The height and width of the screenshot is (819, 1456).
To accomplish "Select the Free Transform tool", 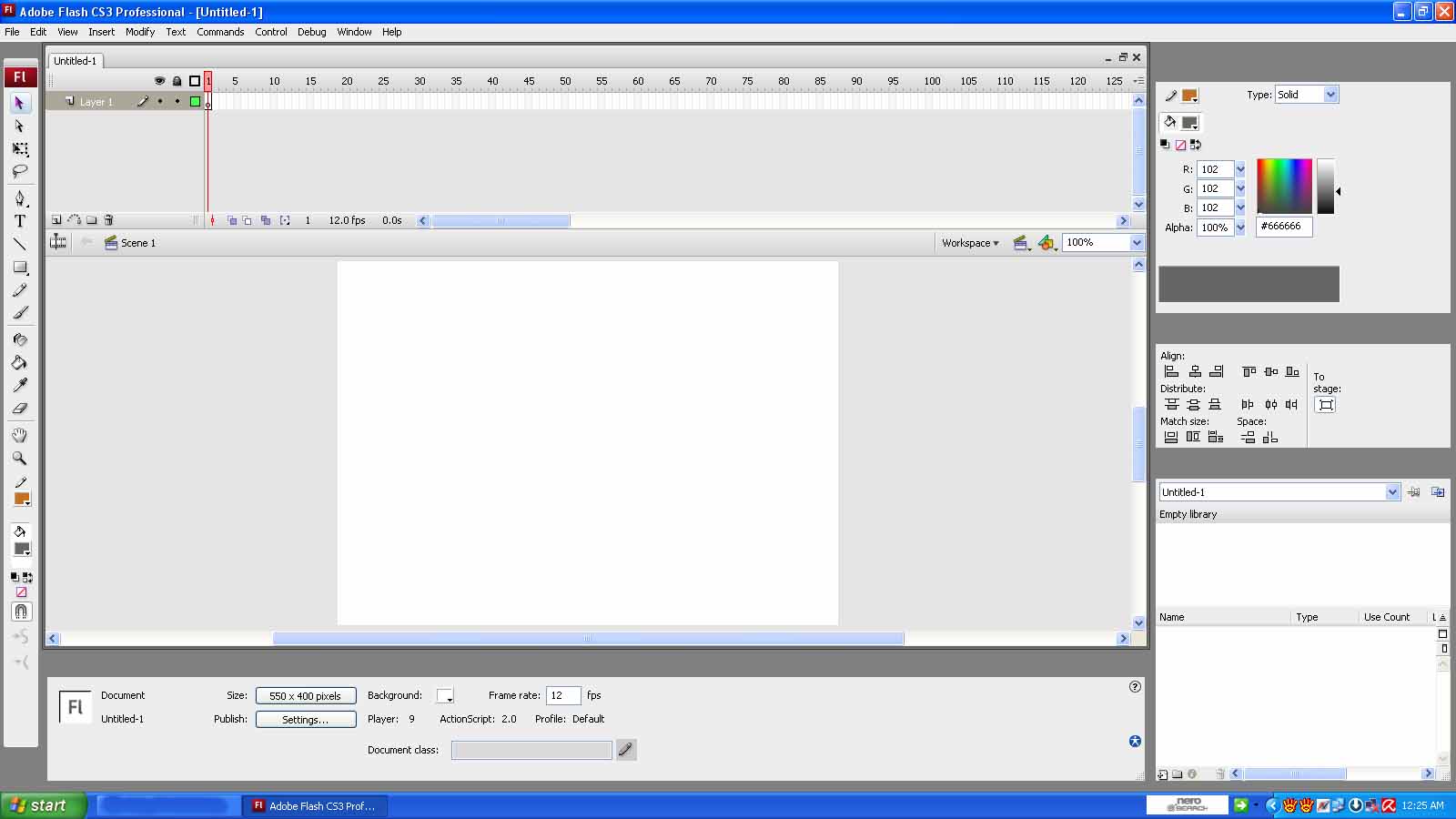I will pos(20,149).
